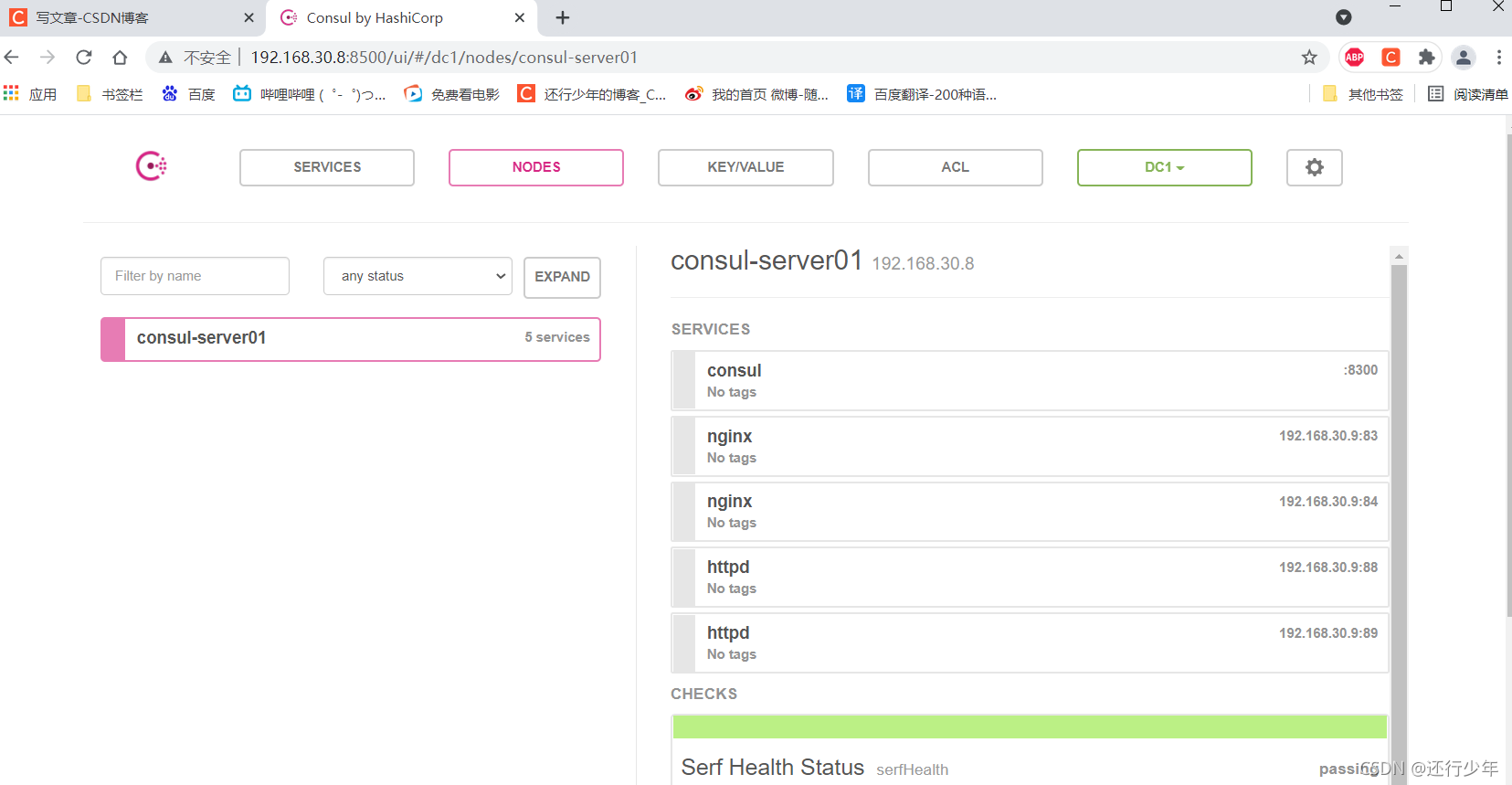1512x785 pixels.
Task: Open the CSDN extension icon
Action: (x=1390, y=58)
